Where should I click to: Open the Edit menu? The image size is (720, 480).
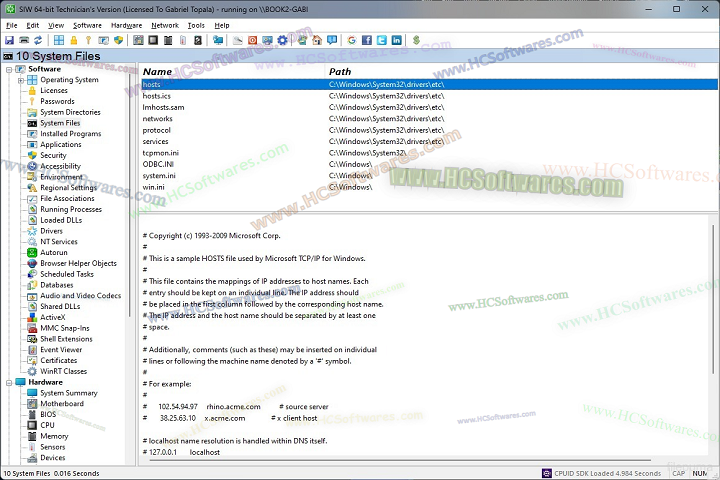[33, 25]
